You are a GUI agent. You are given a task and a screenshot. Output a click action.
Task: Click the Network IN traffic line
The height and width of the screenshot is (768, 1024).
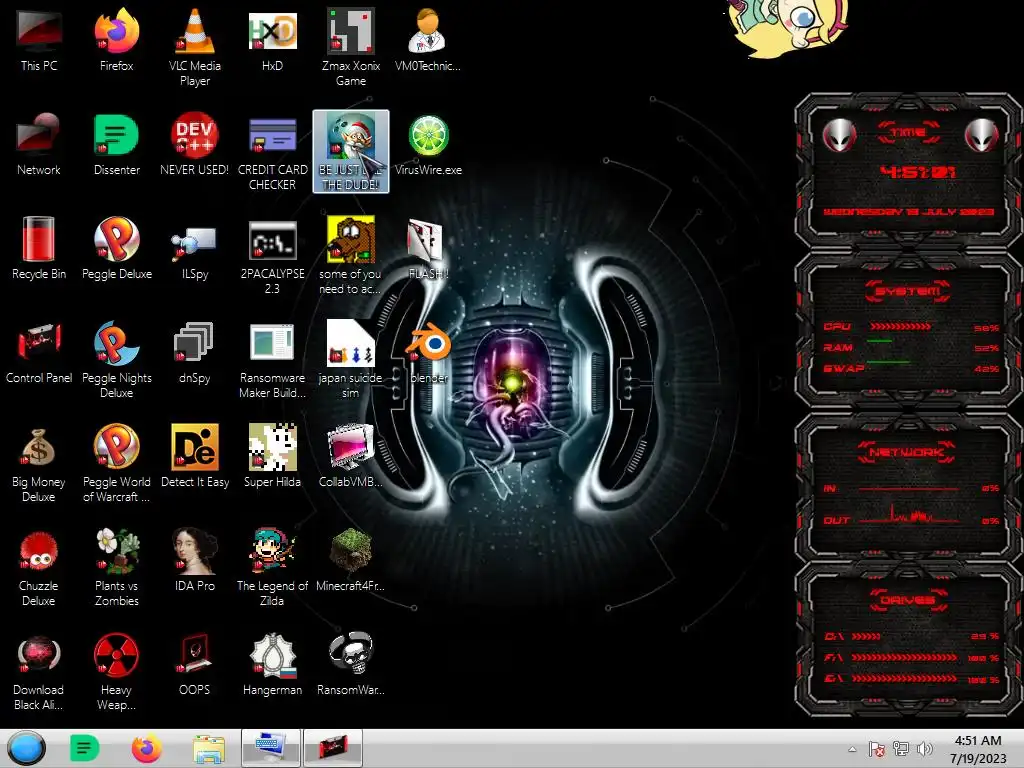click(x=908, y=488)
